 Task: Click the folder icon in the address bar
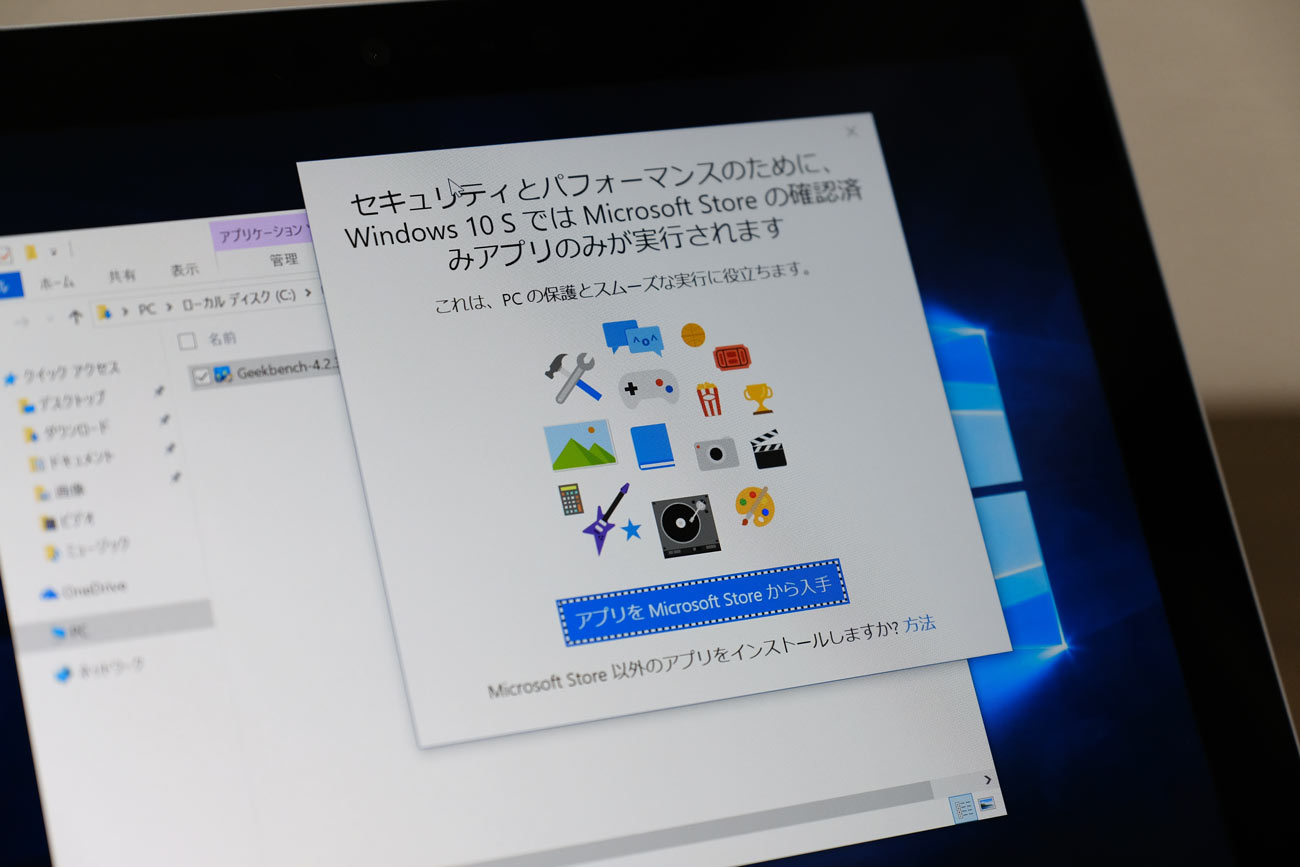point(103,313)
